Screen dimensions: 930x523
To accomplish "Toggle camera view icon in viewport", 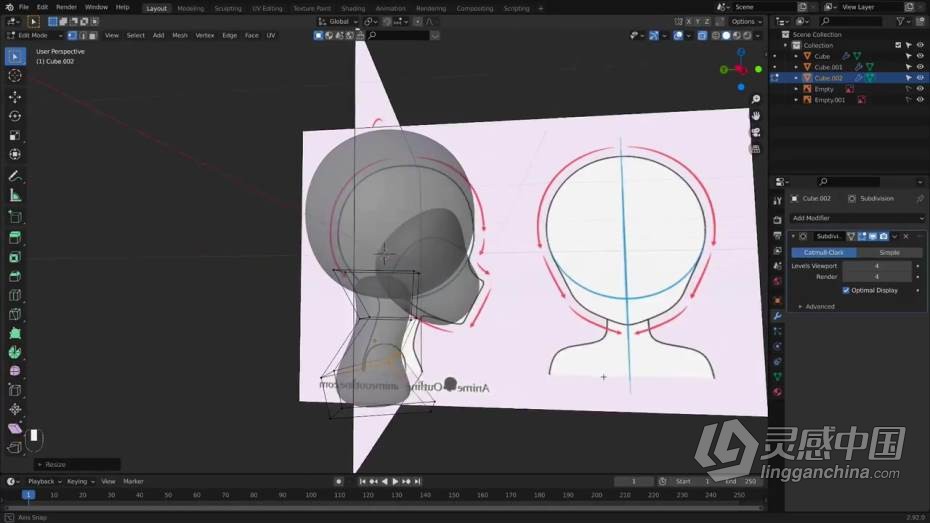I will [x=756, y=132].
